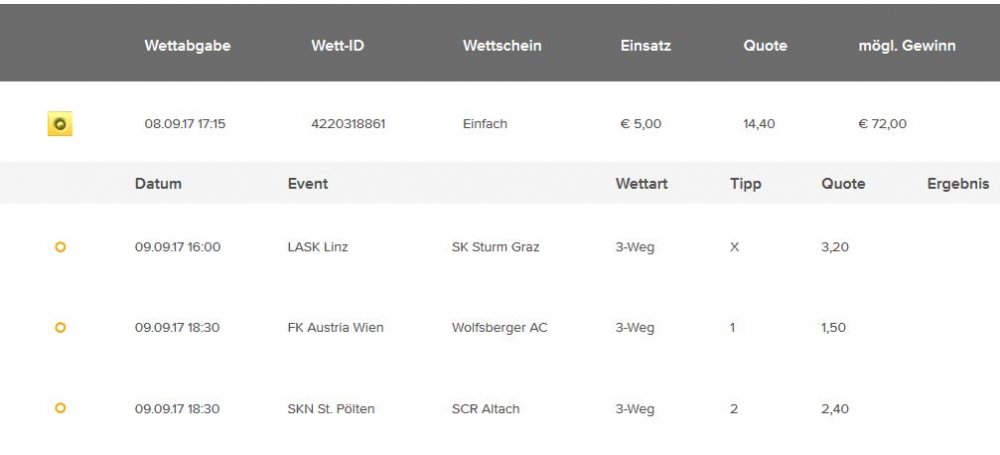
Task: Select the Wett-ID column header
Action: tap(337, 46)
